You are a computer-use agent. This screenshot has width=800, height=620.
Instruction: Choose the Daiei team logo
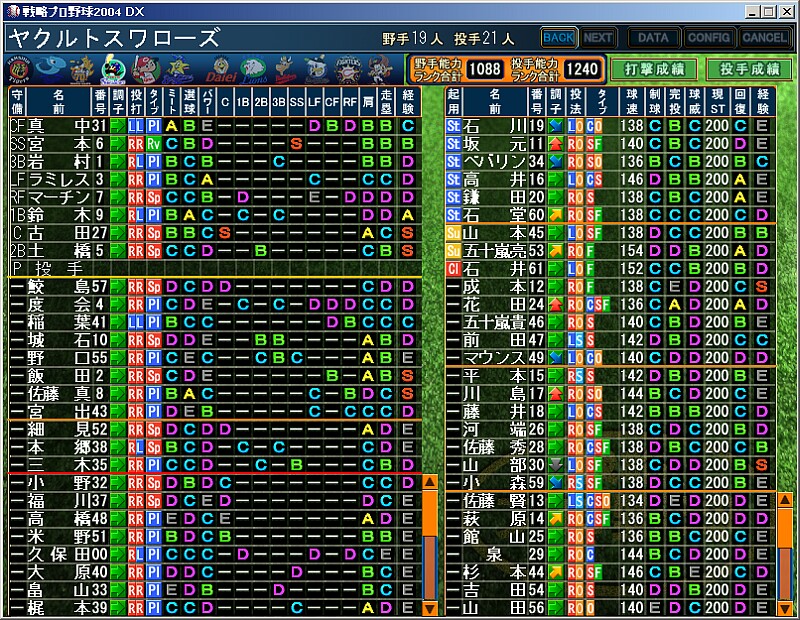coord(221,69)
